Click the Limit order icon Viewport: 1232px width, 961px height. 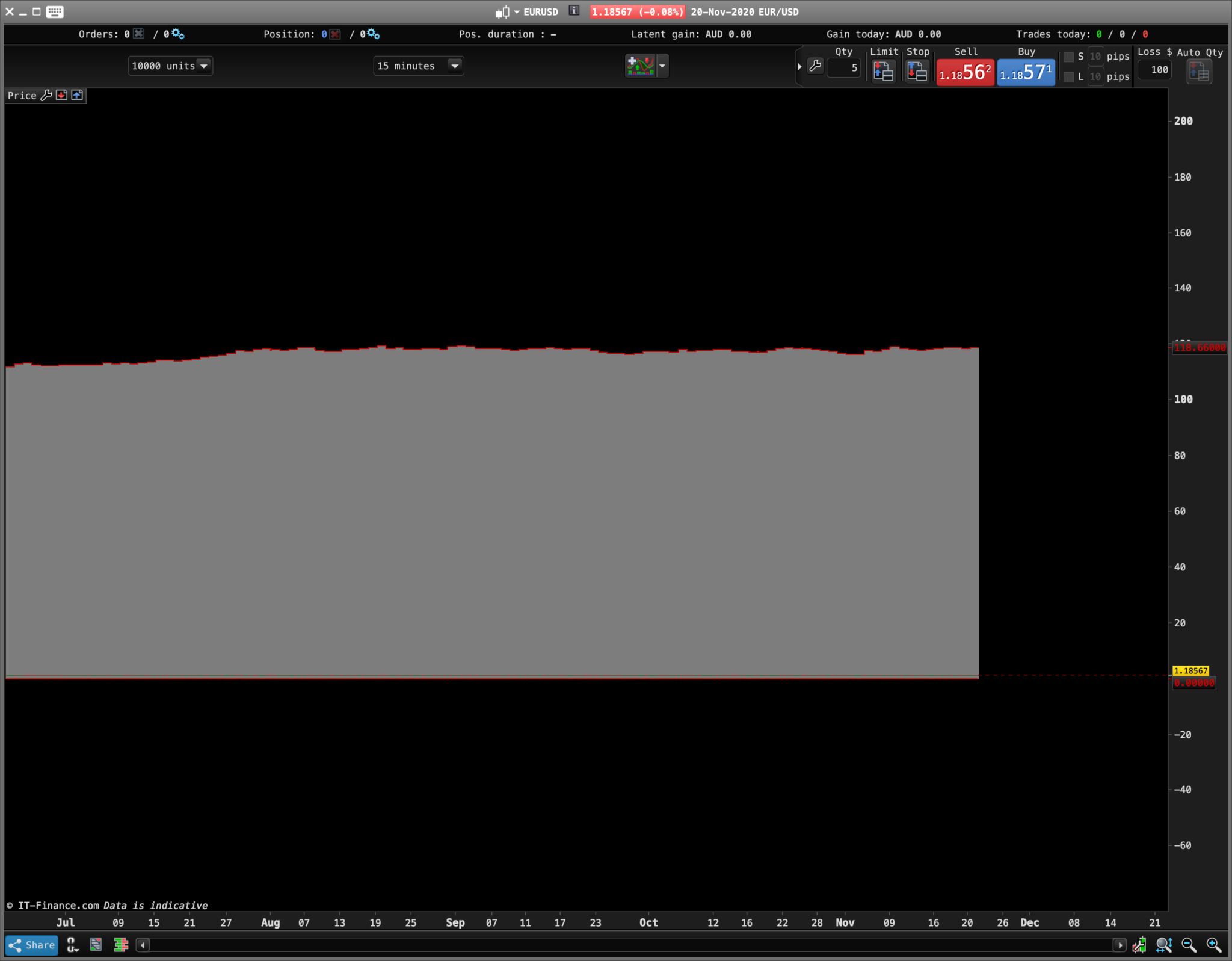(x=882, y=72)
